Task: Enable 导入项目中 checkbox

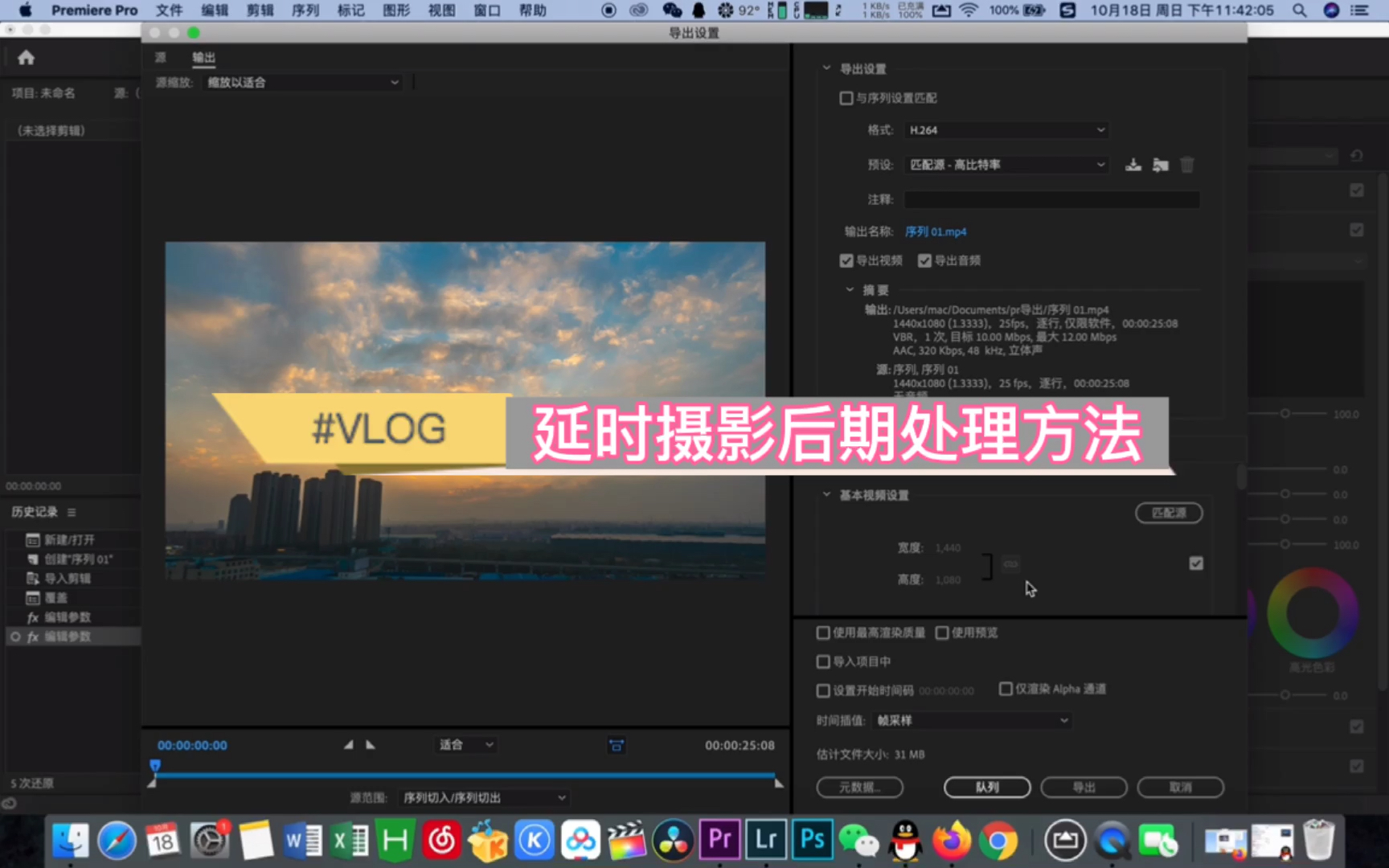Action: click(x=823, y=661)
